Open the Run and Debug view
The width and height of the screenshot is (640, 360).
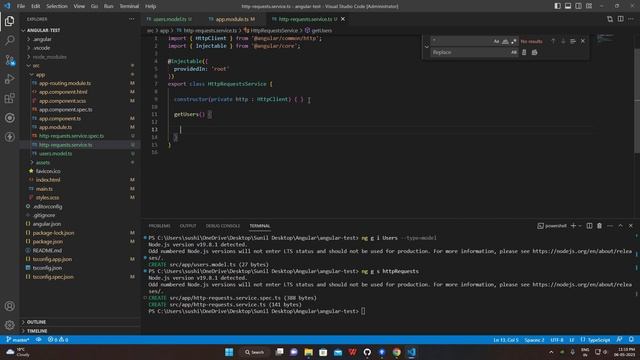tap(9, 79)
